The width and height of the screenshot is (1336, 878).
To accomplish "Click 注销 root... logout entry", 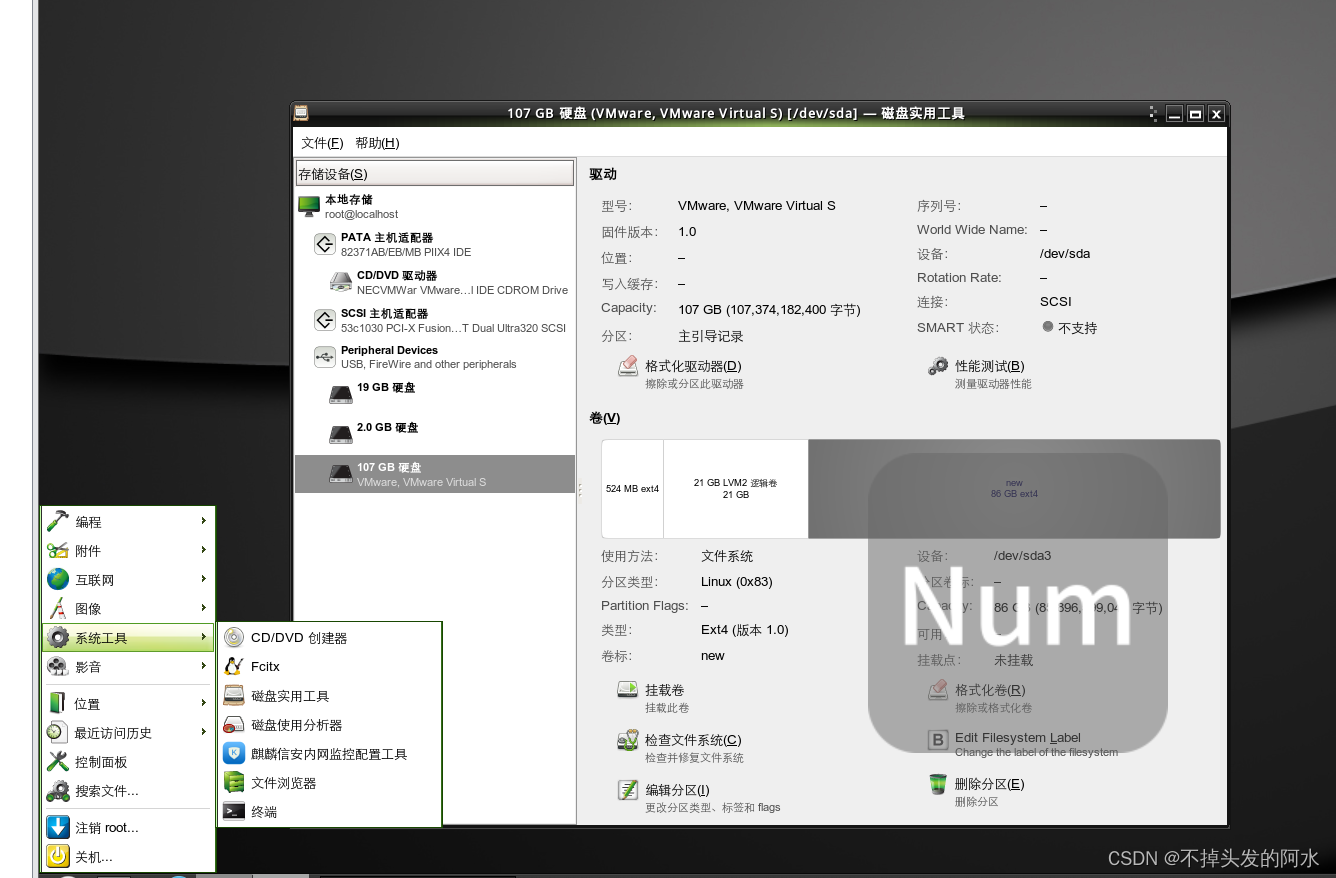I will point(127,828).
